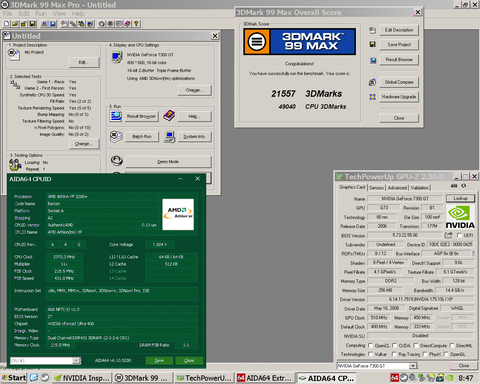Viewport: 480px width, 384px height.
Task: Click the Change button under Display and CPU Settings
Action: tap(194, 90)
